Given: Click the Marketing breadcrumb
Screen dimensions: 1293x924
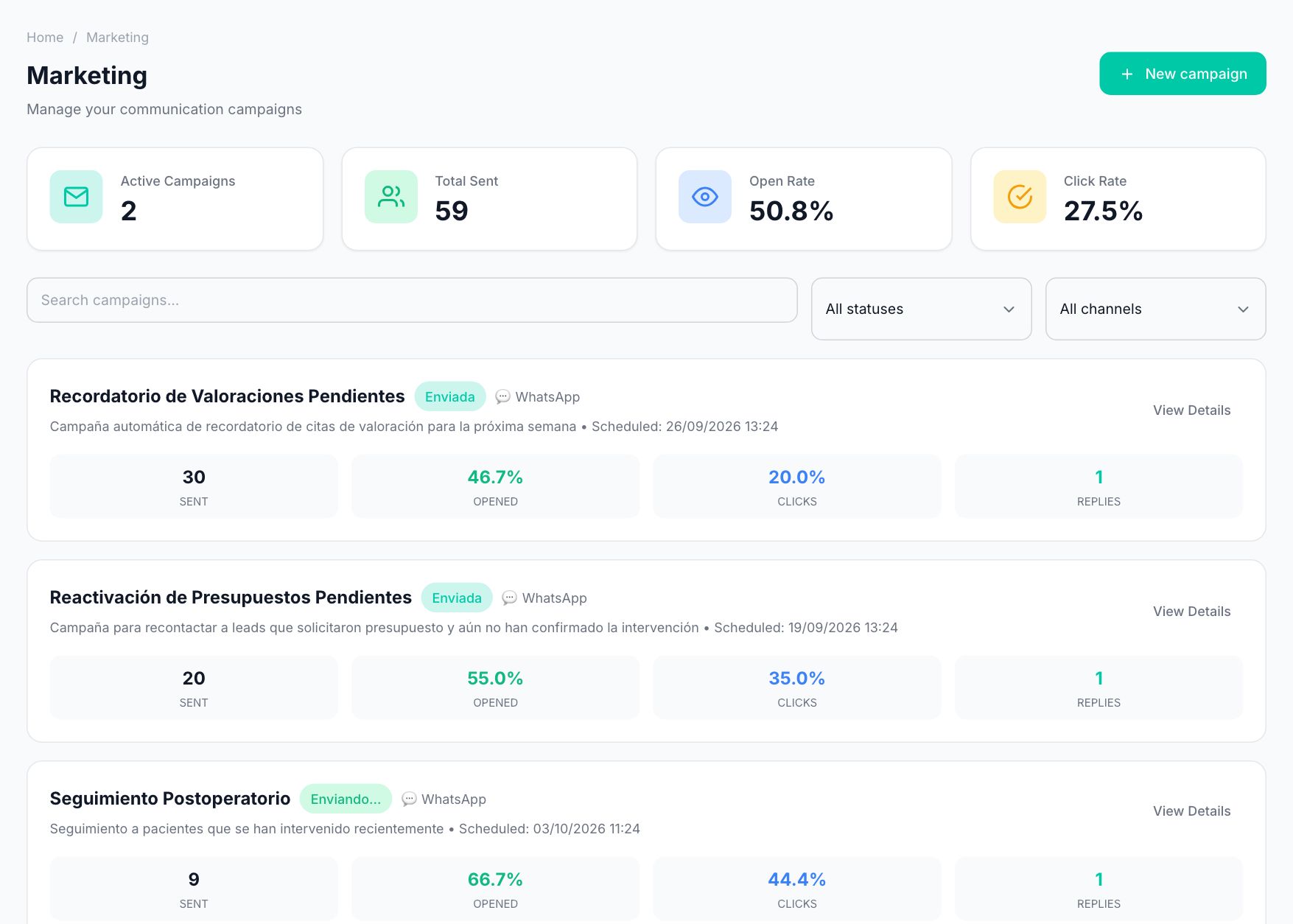Looking at the screenshot, I should click(117, 38).
